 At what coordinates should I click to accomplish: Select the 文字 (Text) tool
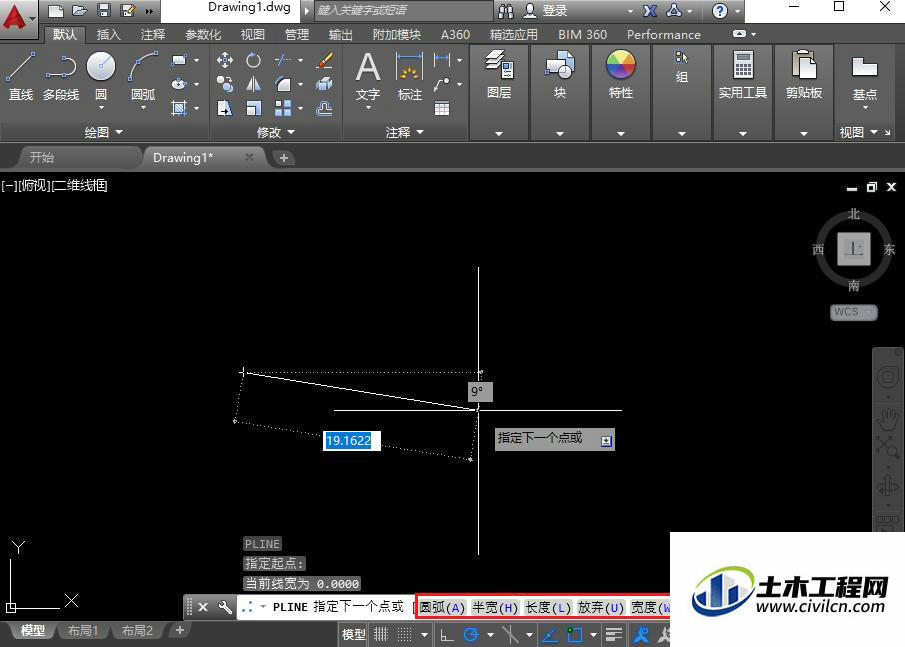click(368, 75)
